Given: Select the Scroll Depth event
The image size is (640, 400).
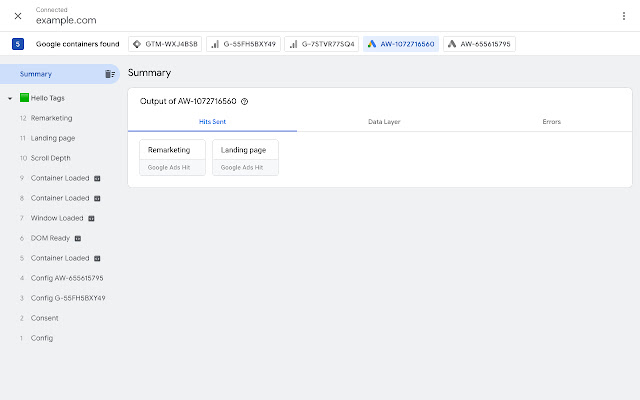Looking at the screenshot, I should [x=51, y=158].
